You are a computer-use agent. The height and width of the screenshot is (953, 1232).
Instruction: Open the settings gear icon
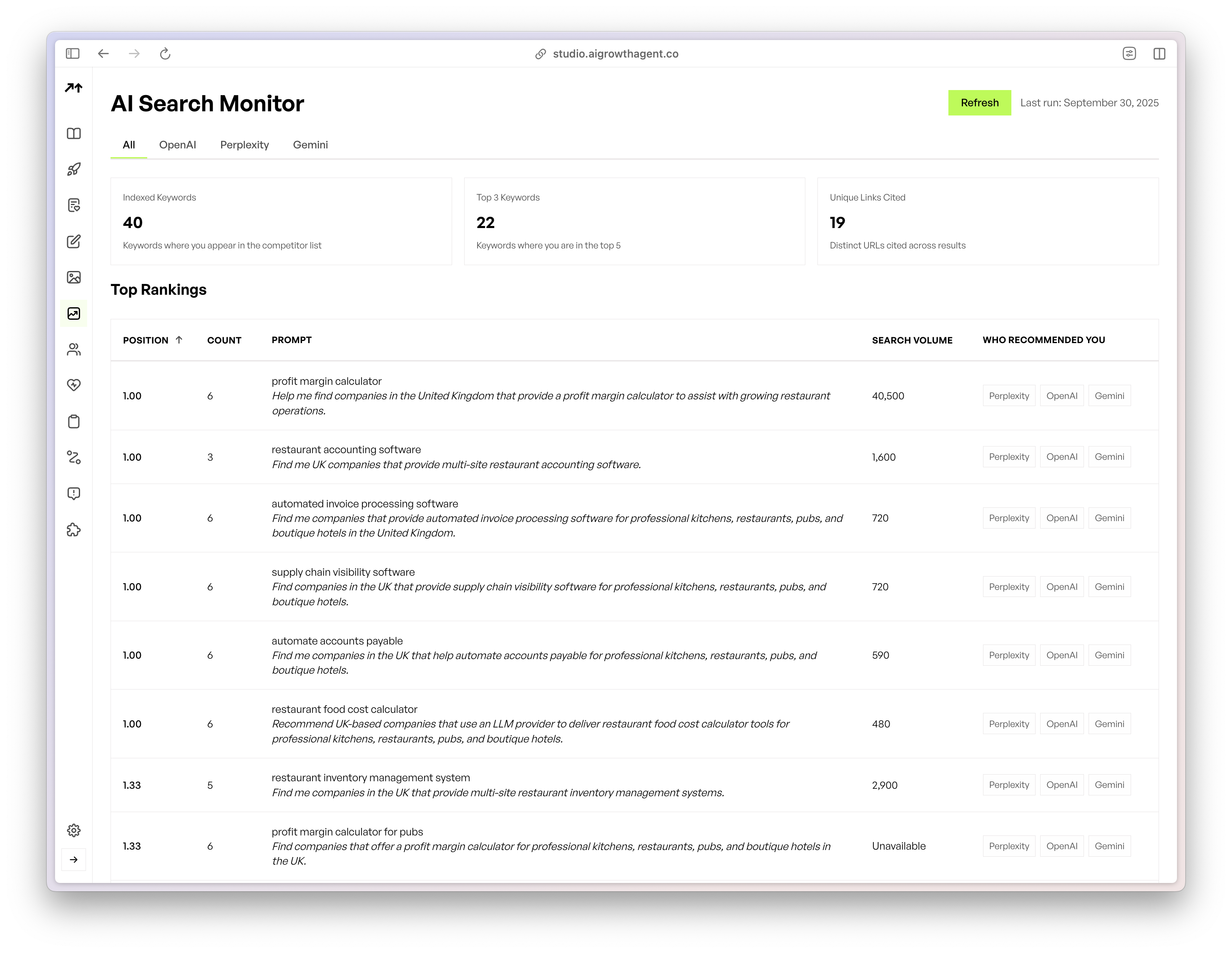(x=74, y=830)
